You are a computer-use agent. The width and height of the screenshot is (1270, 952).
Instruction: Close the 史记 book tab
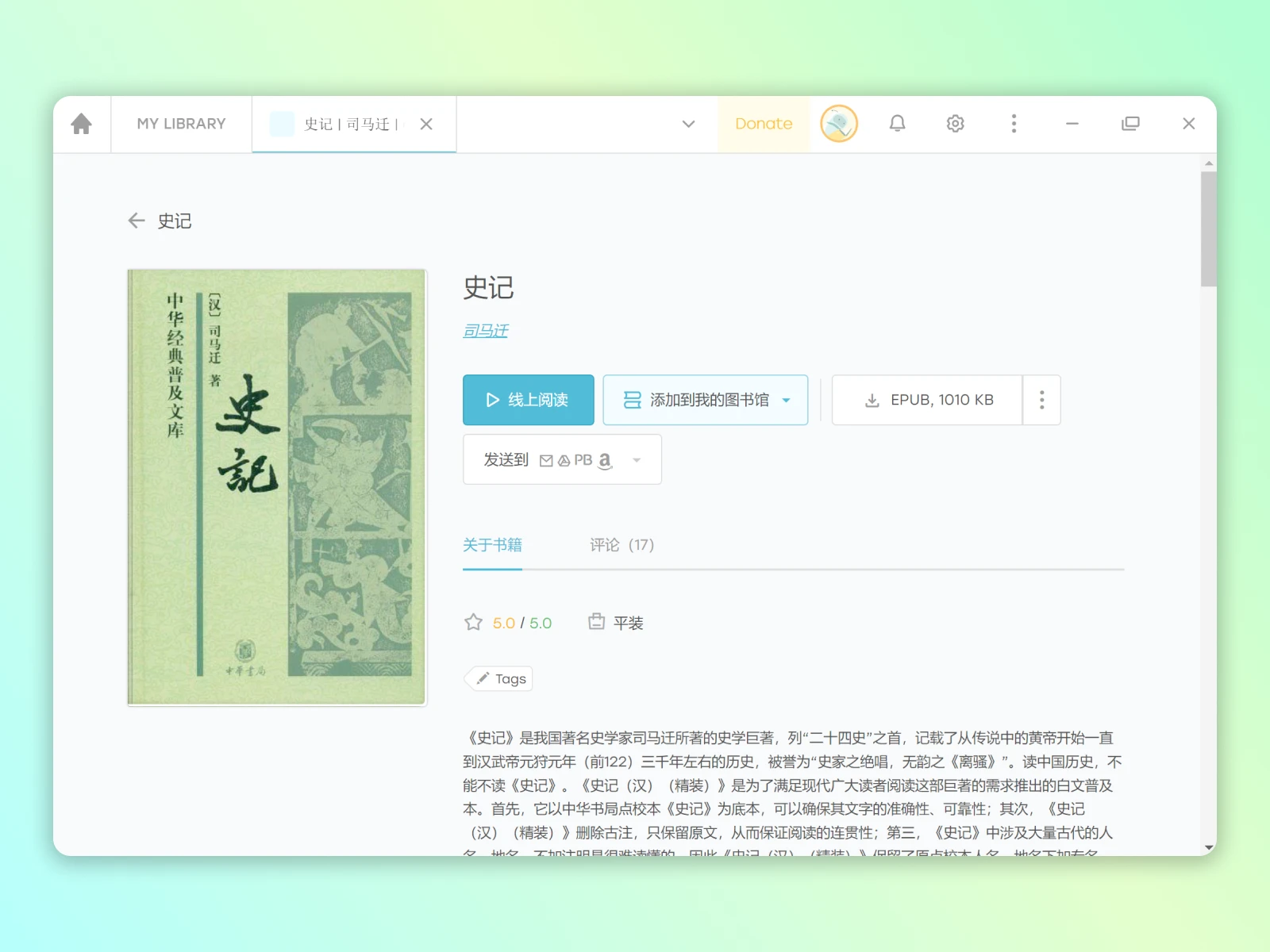tap(426, 124)
